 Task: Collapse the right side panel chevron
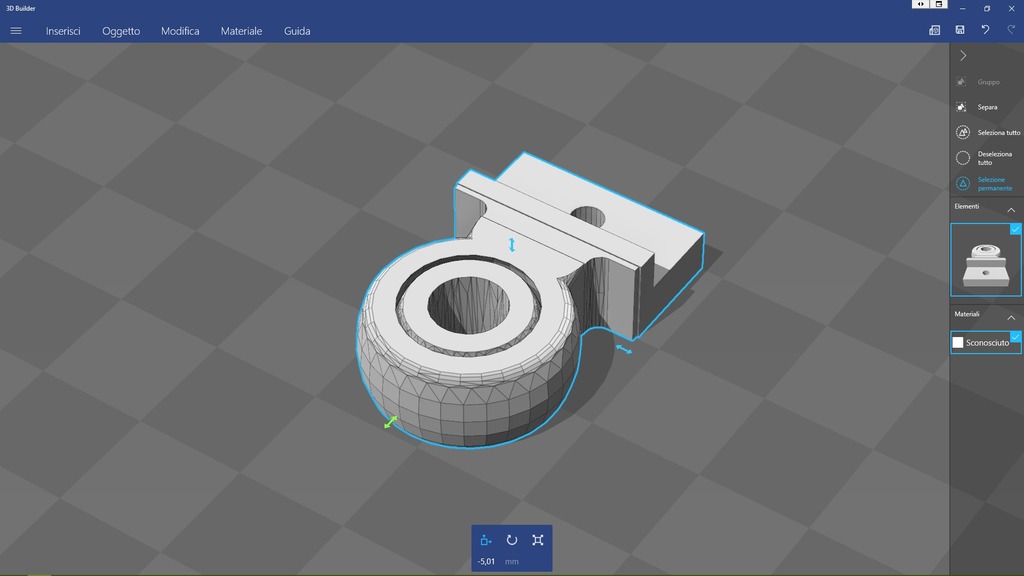click(963, 56)
